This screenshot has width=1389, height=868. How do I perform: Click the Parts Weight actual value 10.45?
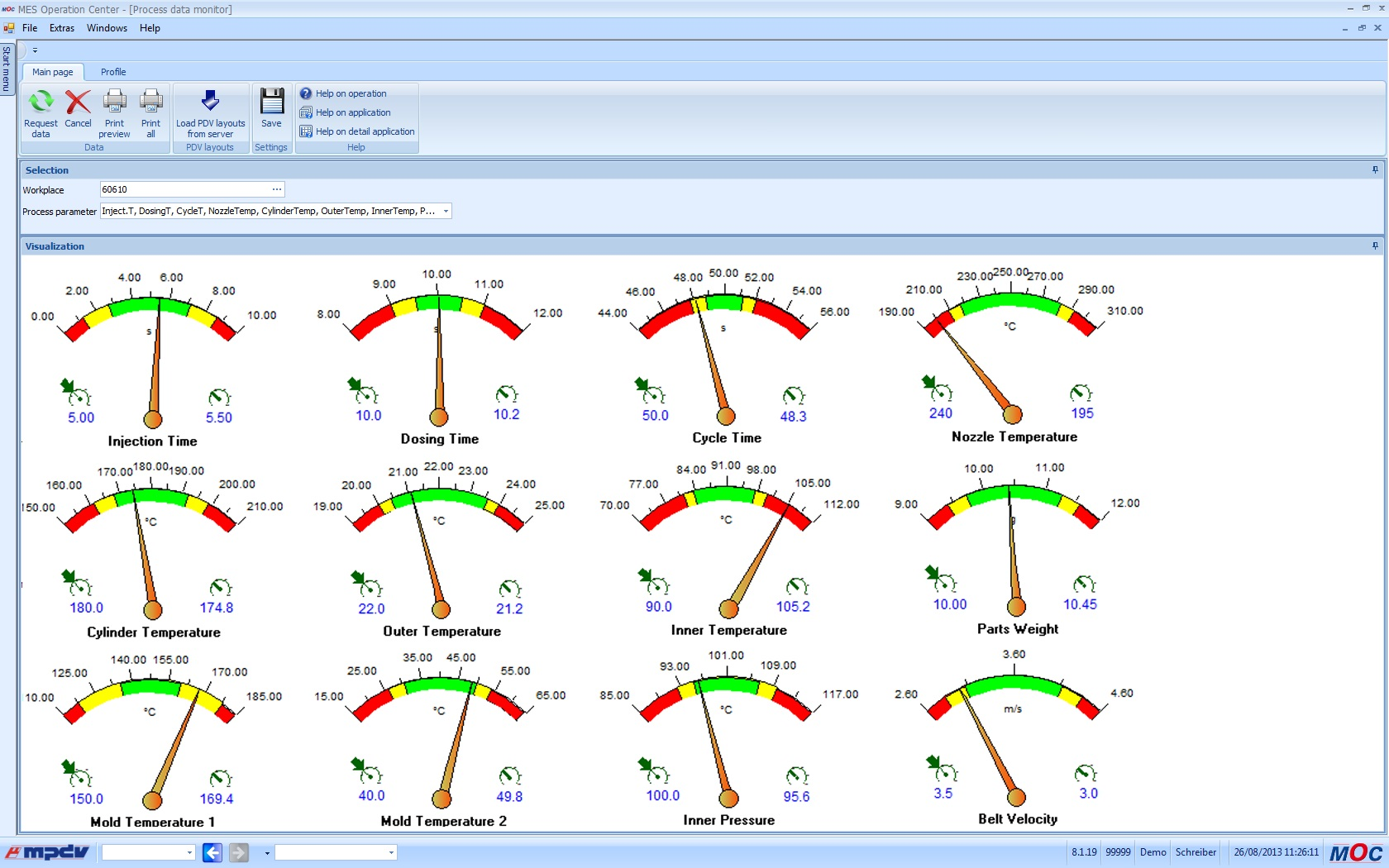click(x=1080, y=604)
